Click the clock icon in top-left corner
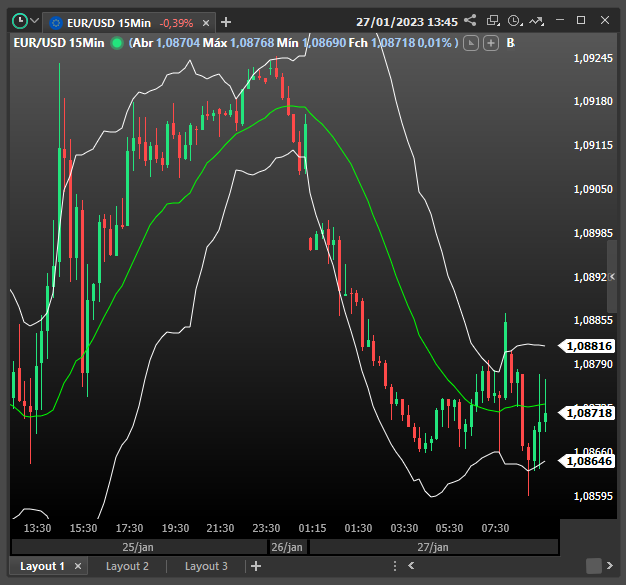Image resolution: width=626 pixels, height=585 pixels. point(18,20)
